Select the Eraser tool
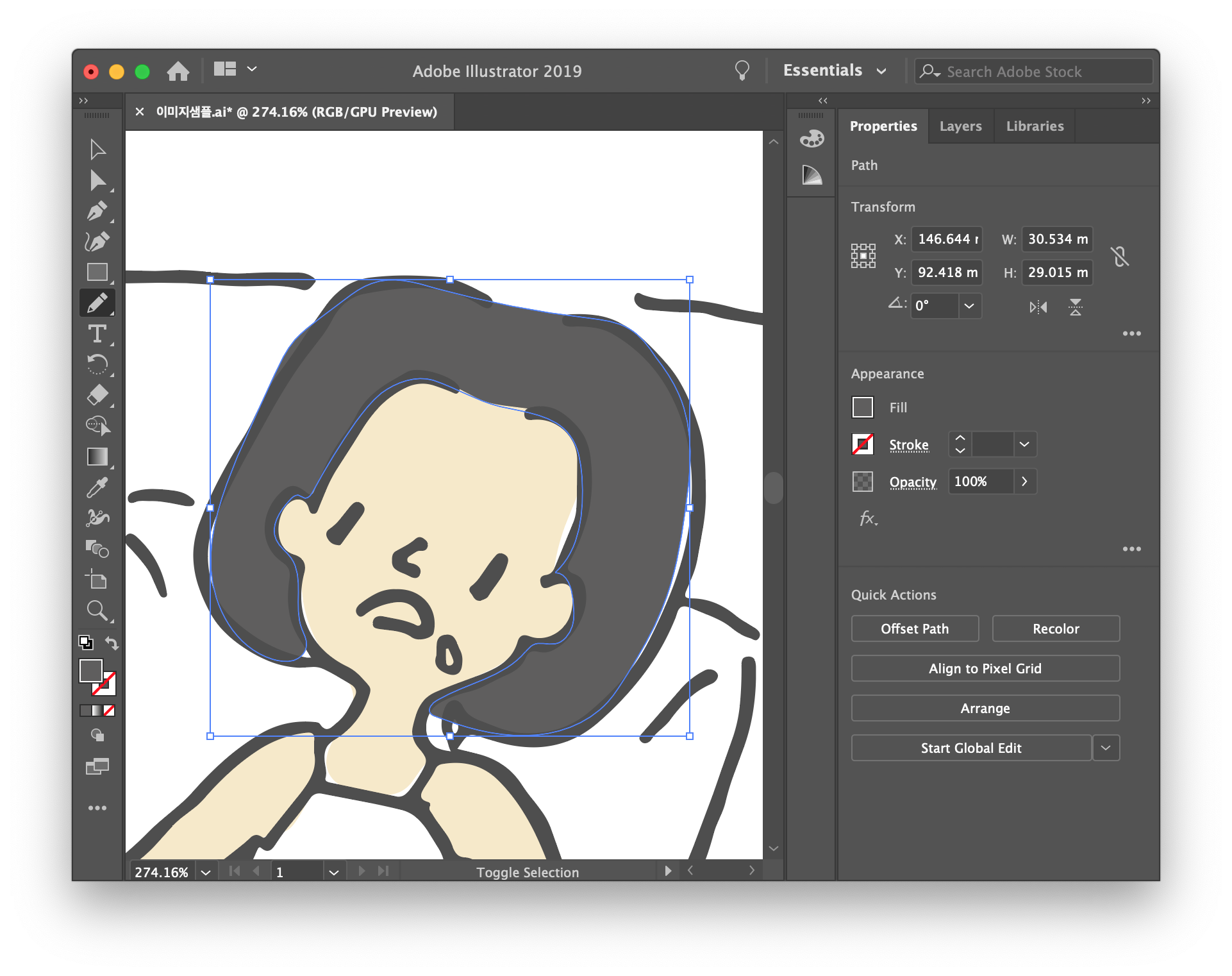Image resolution: width=1232 pixels, height=976 pixels. tap(97, 394)
